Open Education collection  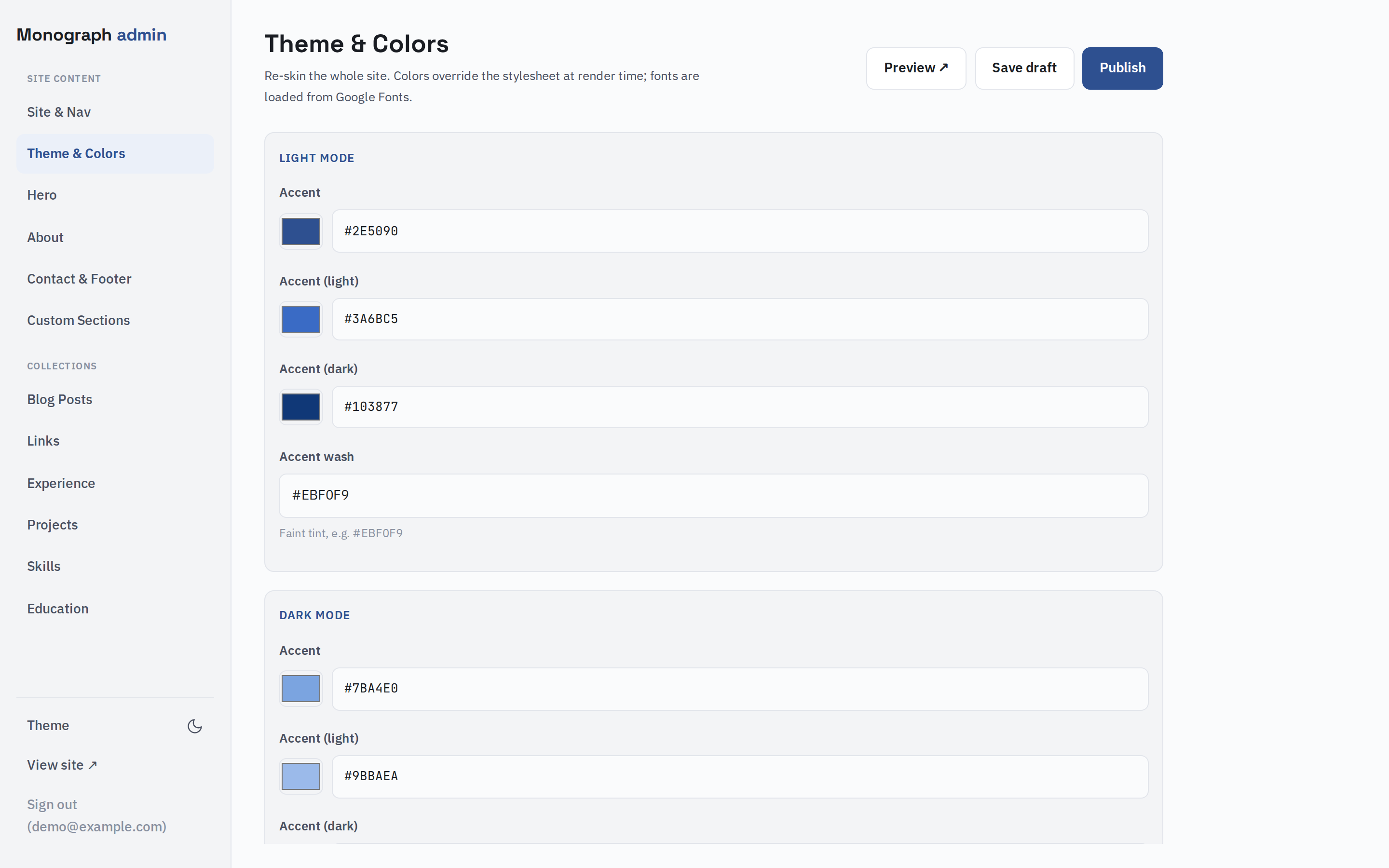[115, 609]
